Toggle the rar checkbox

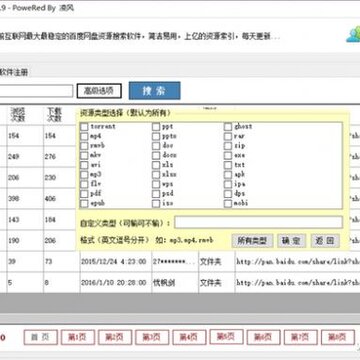pos(228,136)
